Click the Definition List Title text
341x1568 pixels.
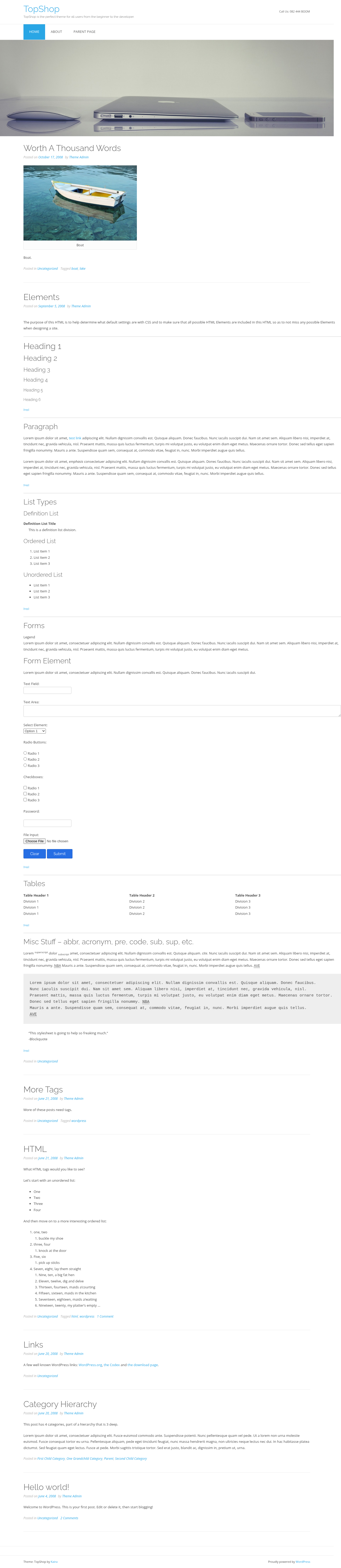pyautogui.click(x=40, y=524)
